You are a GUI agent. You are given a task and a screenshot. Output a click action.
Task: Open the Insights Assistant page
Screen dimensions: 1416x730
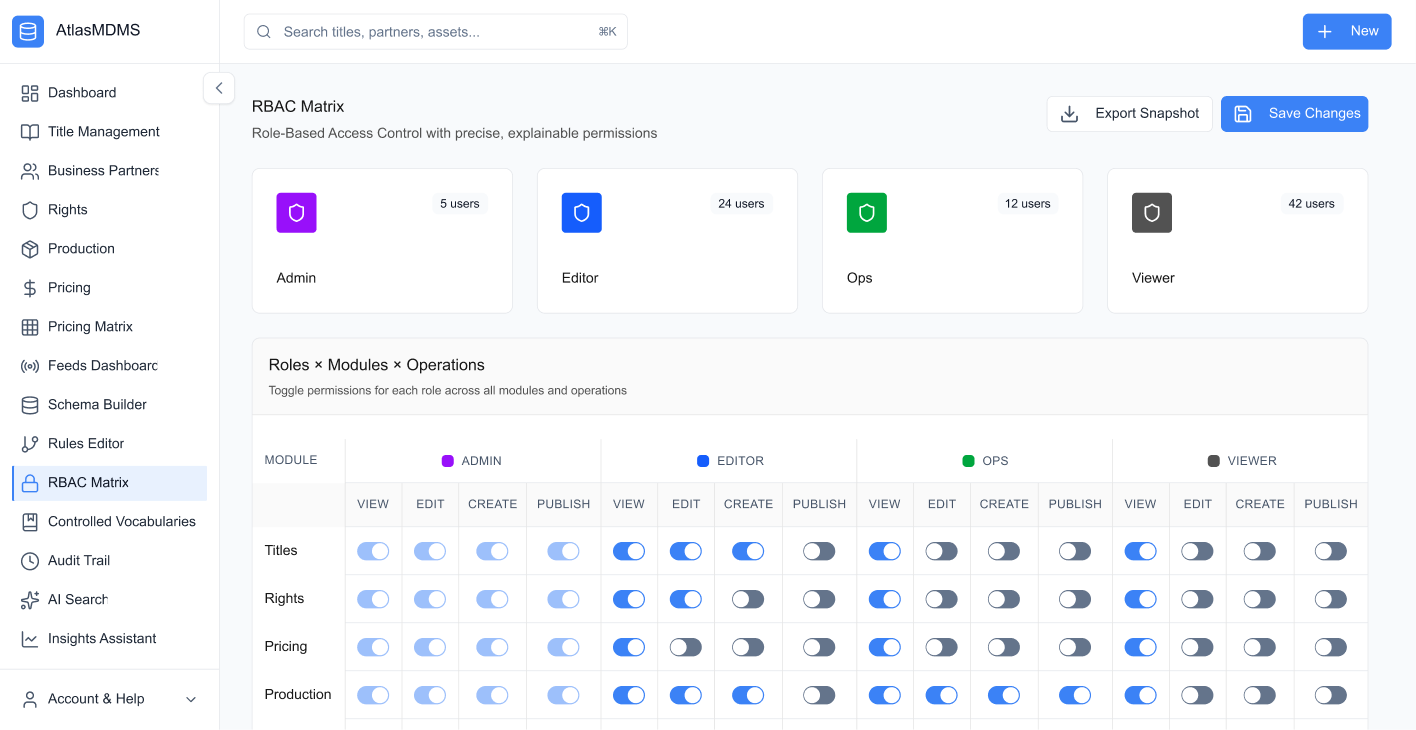101,638
